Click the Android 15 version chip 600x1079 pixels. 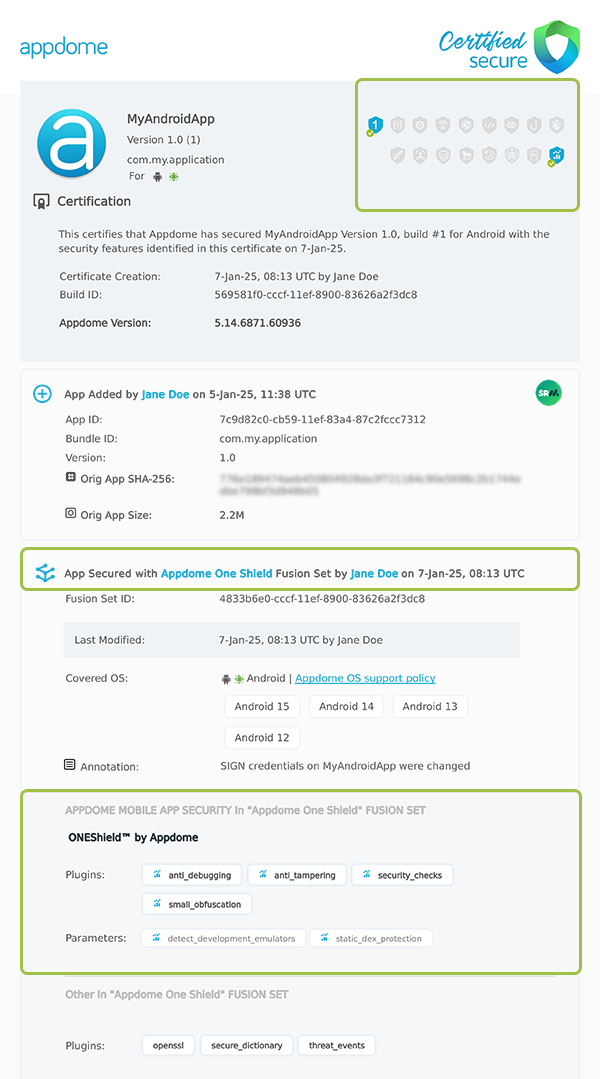(262, 706)
